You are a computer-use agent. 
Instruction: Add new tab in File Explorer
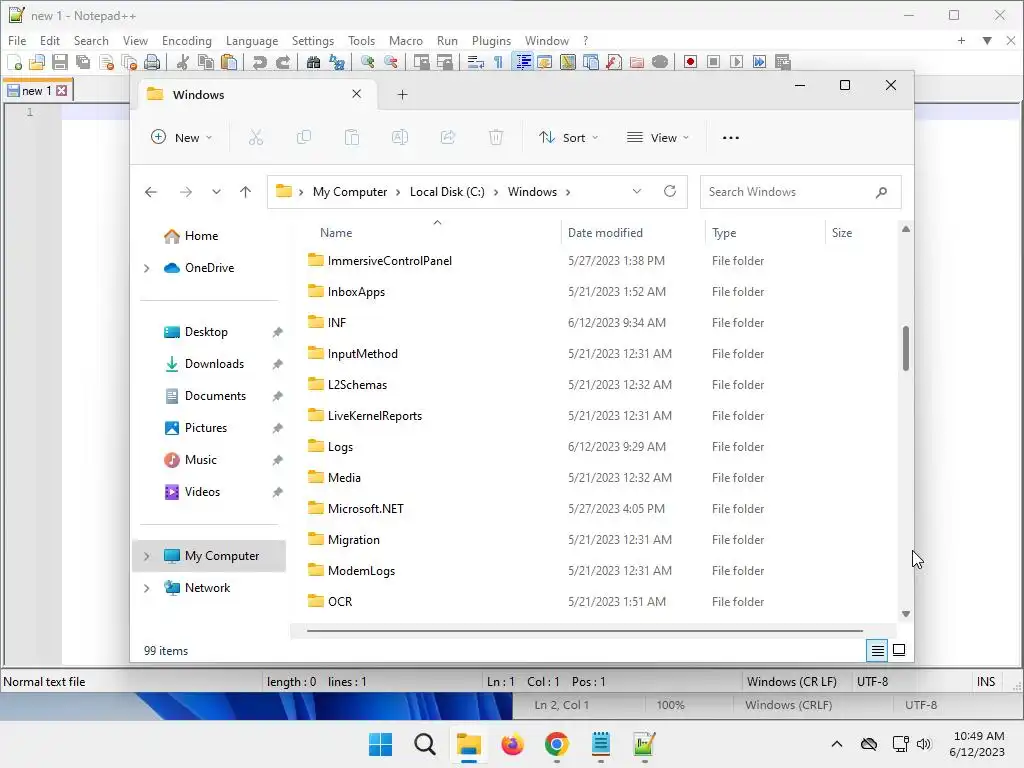coord(402,95)
